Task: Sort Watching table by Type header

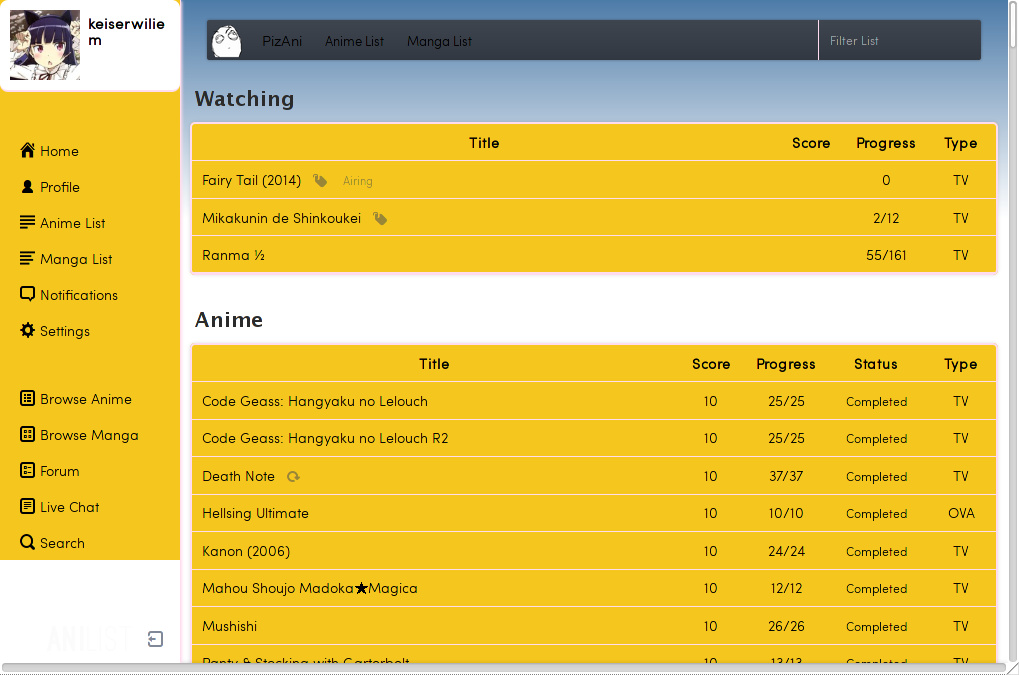Action: coord(961,143)
